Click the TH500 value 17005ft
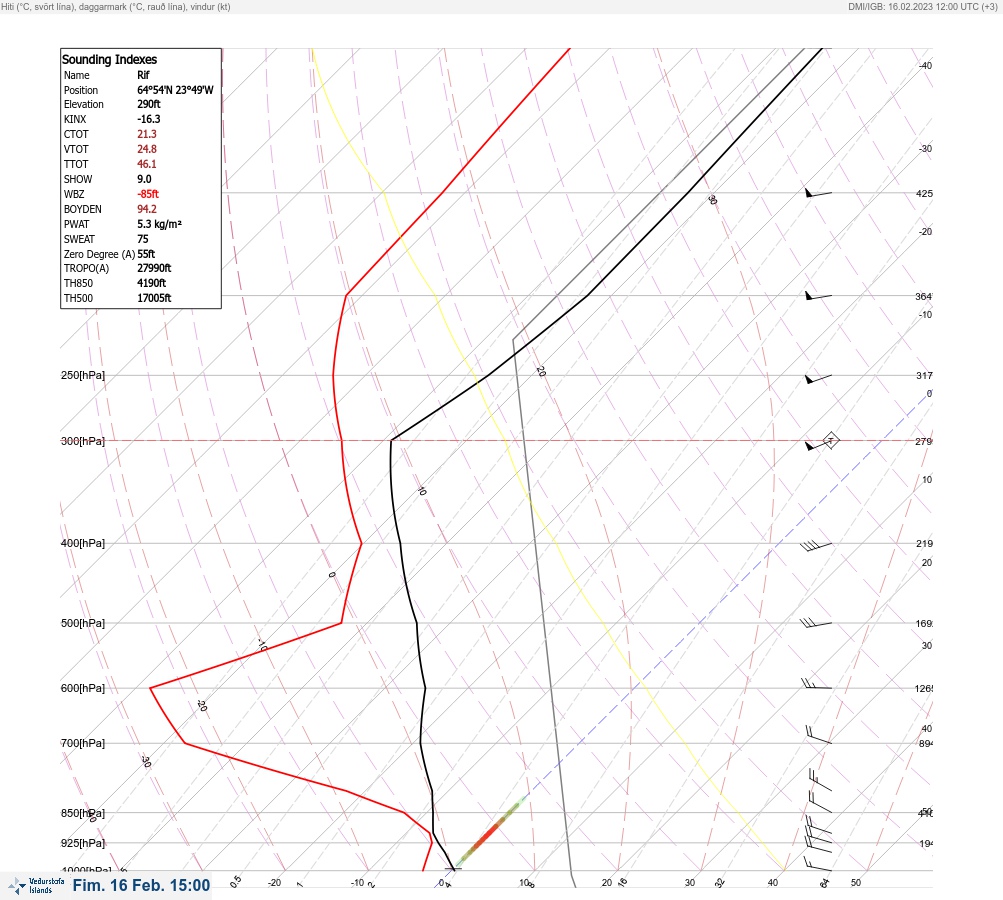The image size is (1003, 900). [x=154, y=298]
